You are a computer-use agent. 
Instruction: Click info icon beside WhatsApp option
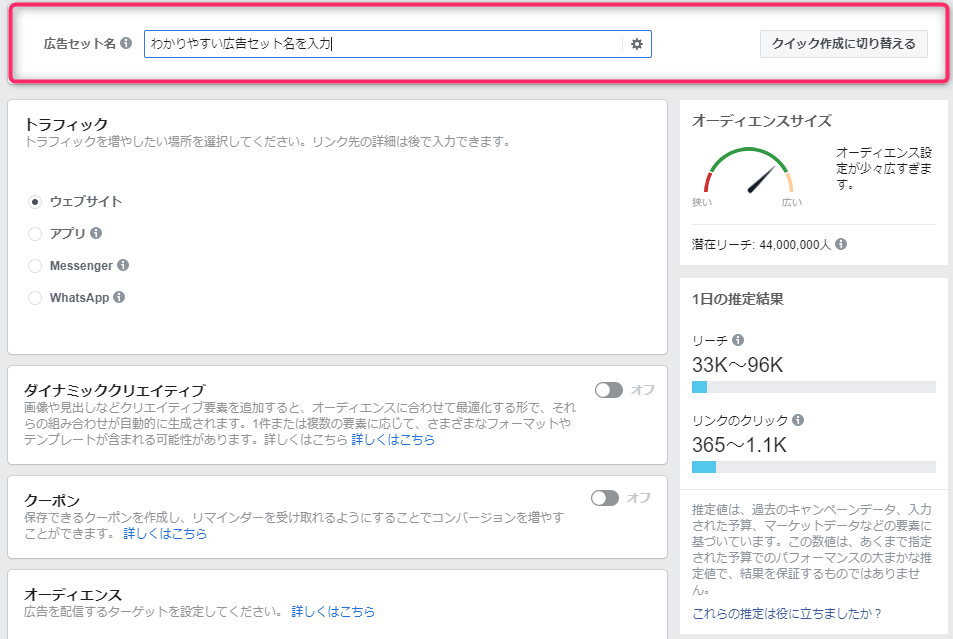tap(119, 297)
